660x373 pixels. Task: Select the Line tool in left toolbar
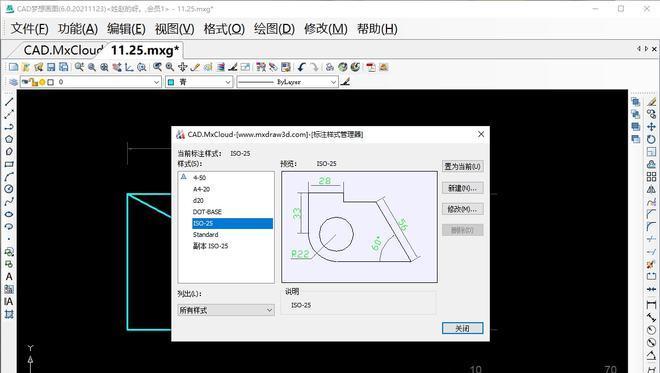9,102
